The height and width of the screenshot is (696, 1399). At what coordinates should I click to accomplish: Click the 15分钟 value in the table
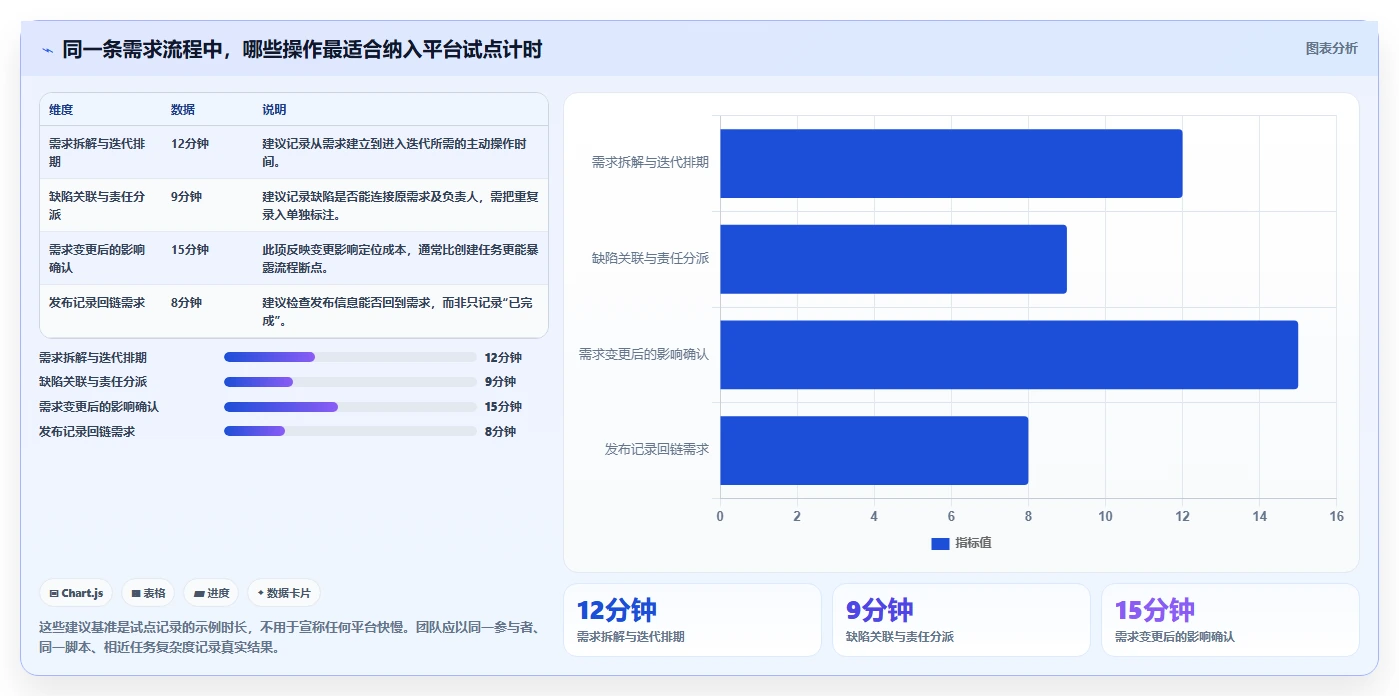click(x=190, y=250)
